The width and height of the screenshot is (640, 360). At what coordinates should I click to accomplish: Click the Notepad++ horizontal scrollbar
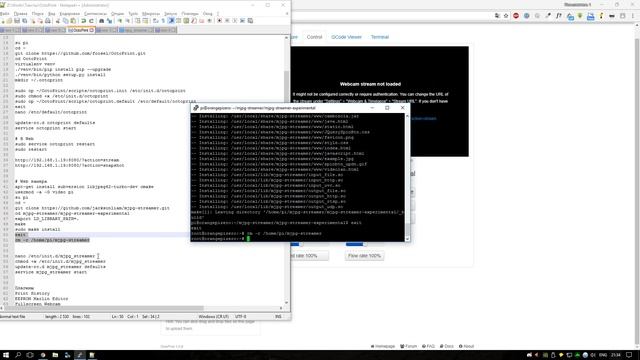141,308
